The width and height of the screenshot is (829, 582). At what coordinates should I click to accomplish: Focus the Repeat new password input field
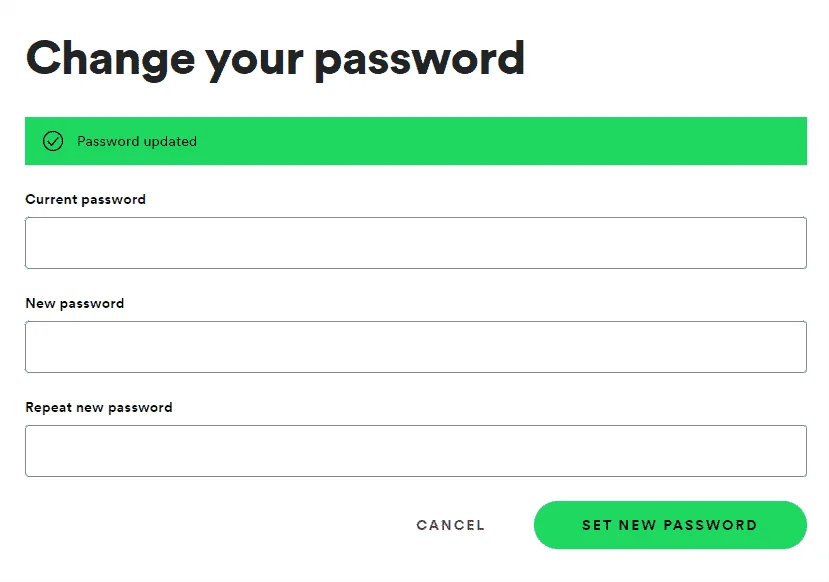(416, 451)
